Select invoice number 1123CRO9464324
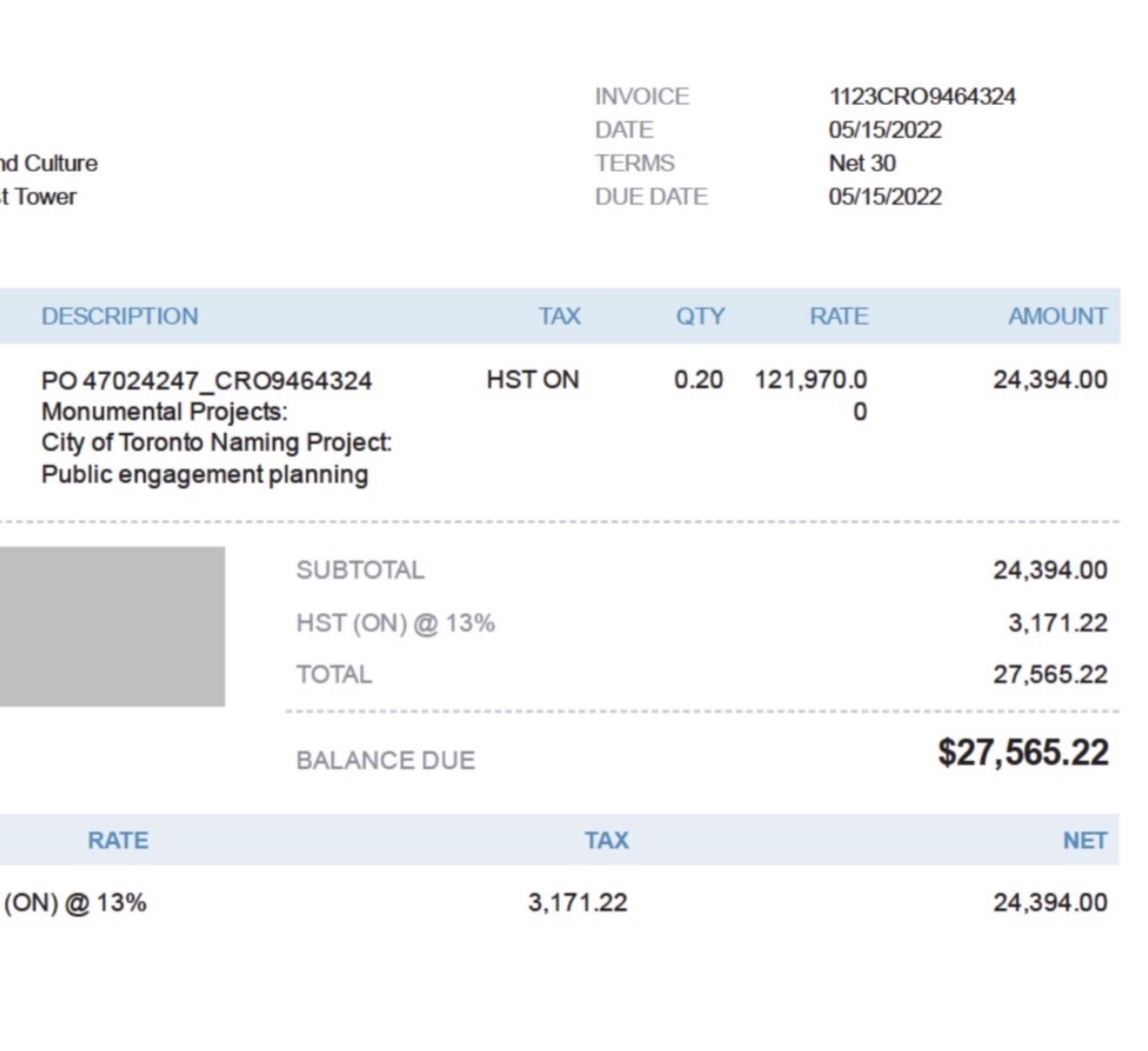 (x=922, y=96)
